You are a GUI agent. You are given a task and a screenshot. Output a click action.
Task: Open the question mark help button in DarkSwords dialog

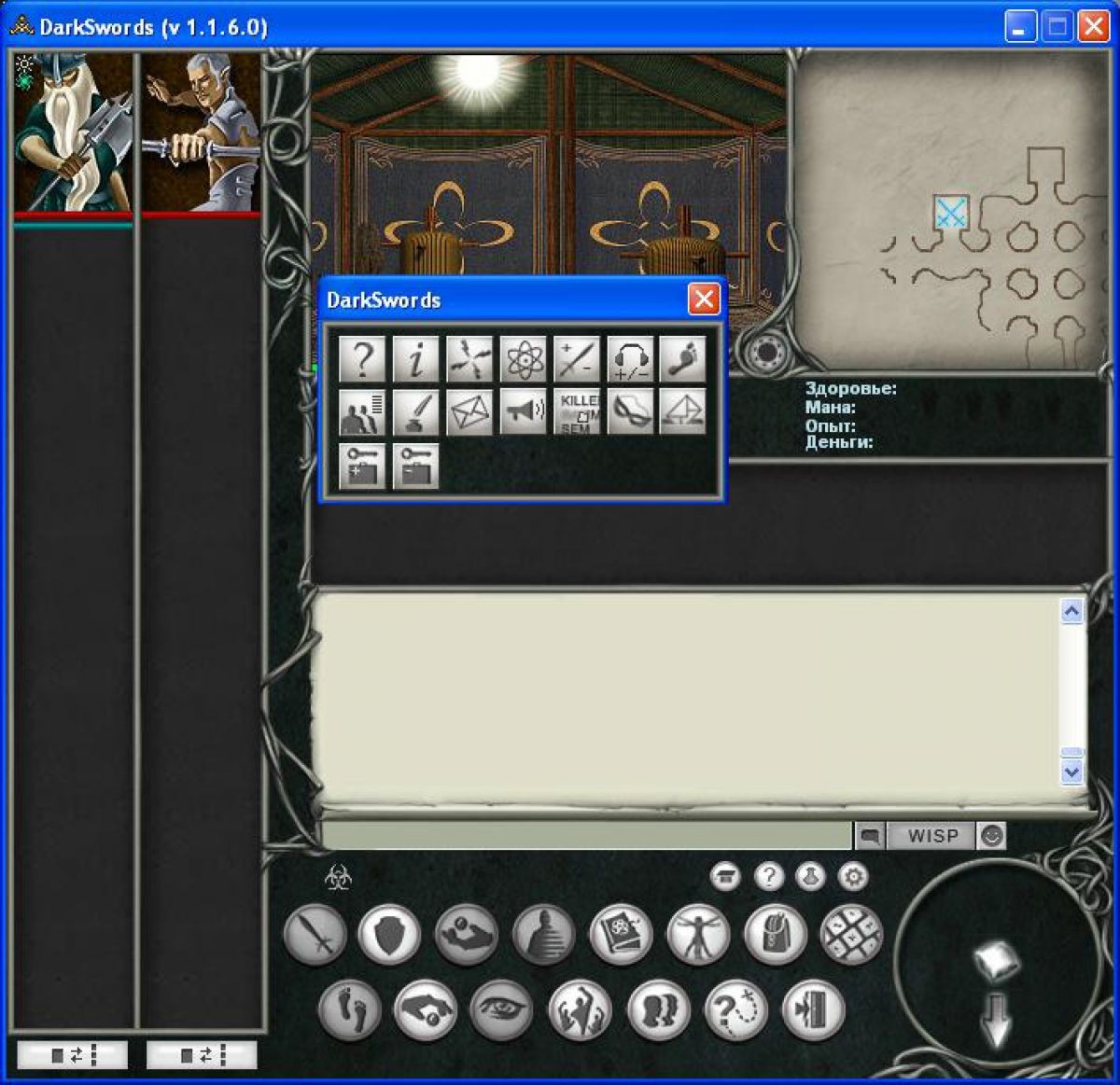[x=361, y=359]
